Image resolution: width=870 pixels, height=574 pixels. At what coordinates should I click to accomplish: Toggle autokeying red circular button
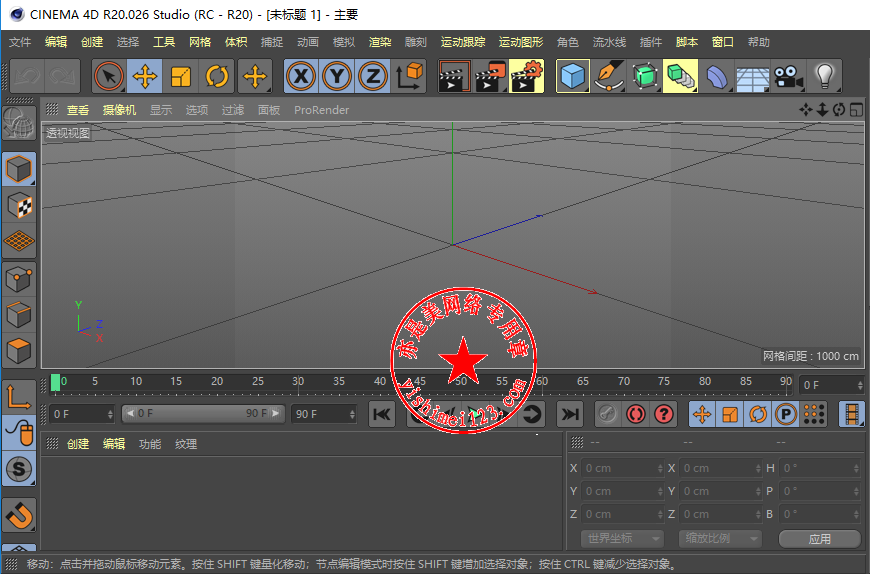(x=636, y=414)
